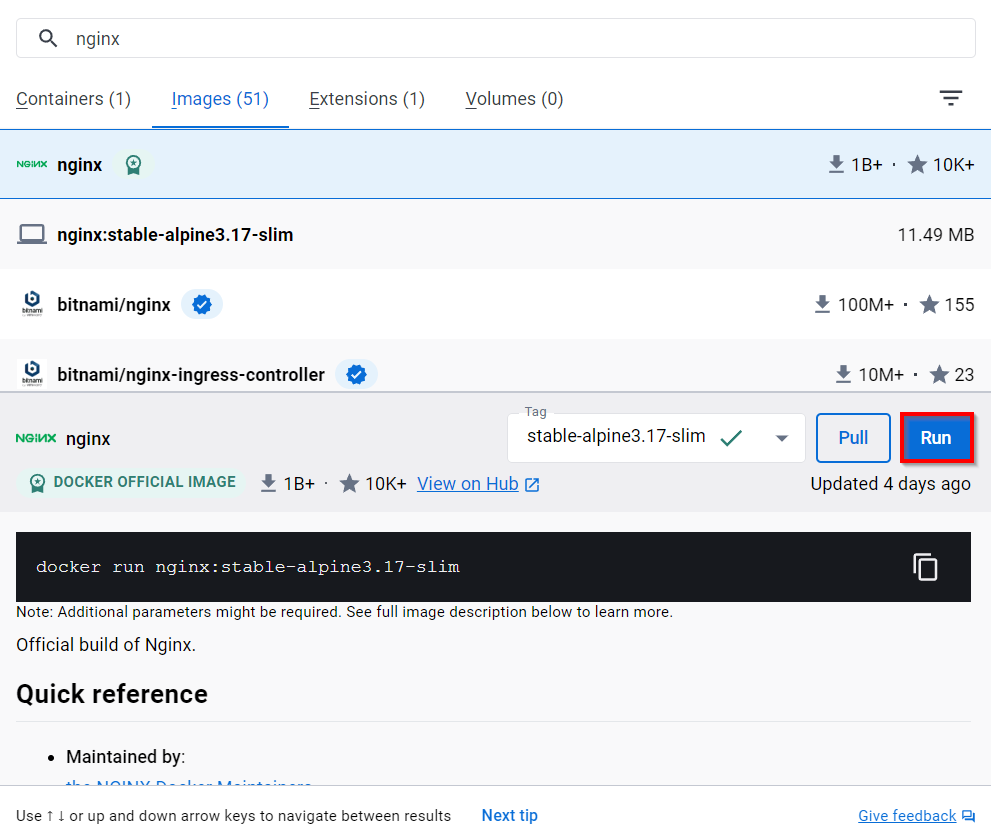Click the Tag dropdown arrow
991x839 pixels.
[782, 438]
